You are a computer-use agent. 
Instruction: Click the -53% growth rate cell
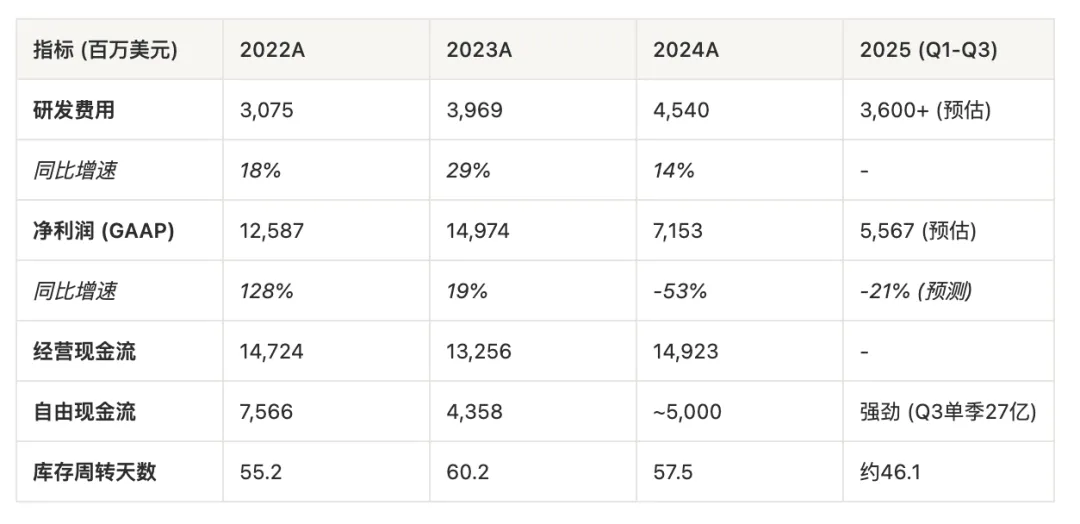[680, 291]
